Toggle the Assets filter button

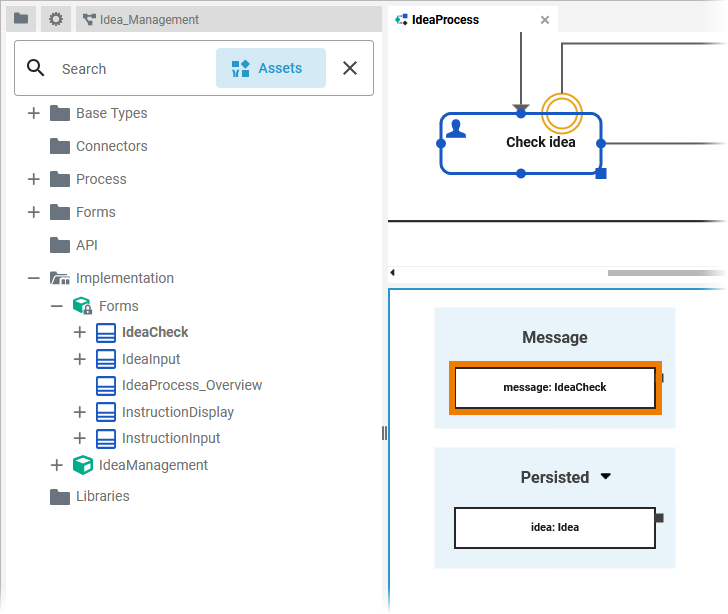tap(270, 68)
